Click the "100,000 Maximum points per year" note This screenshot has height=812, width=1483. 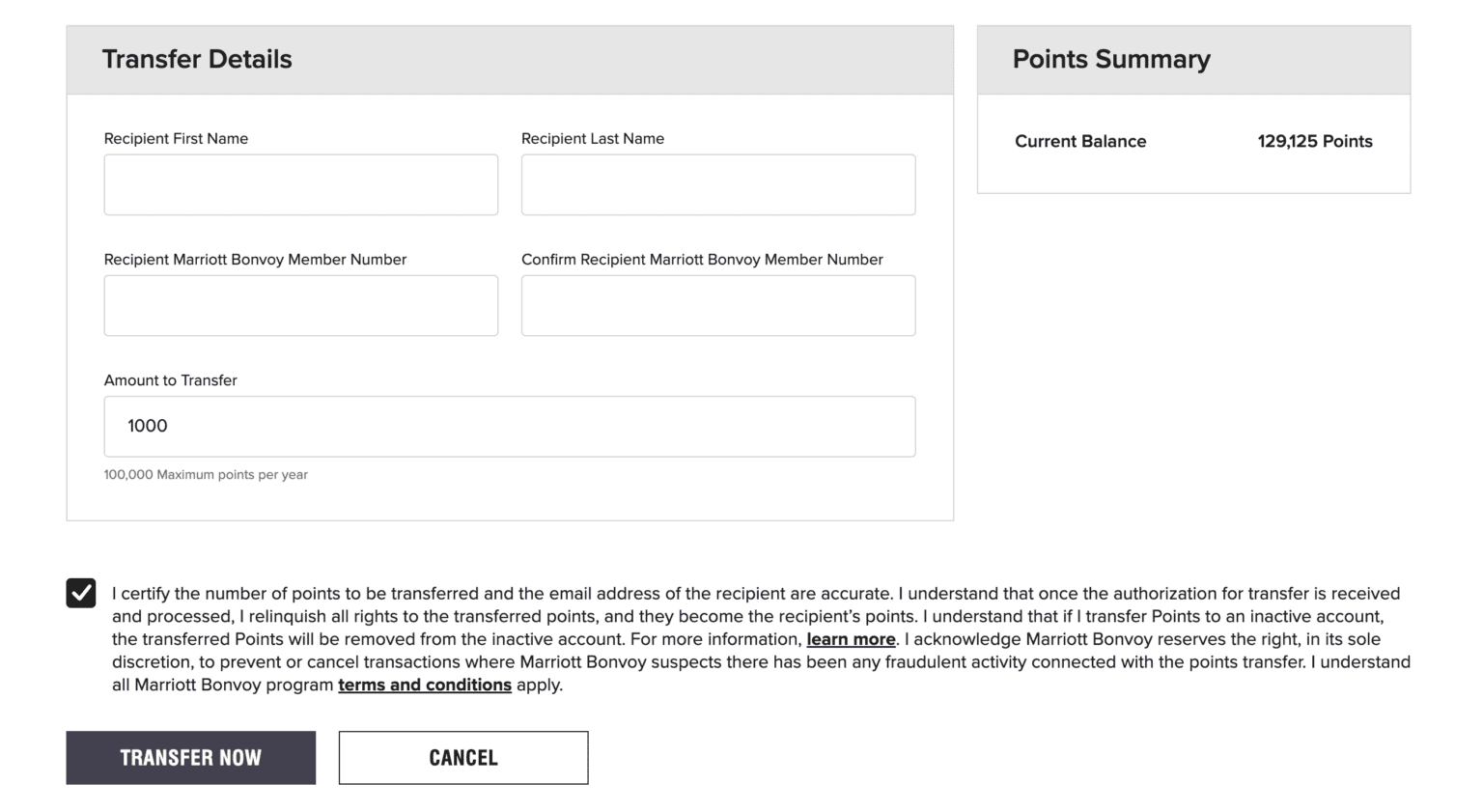(x=206, y=474)
